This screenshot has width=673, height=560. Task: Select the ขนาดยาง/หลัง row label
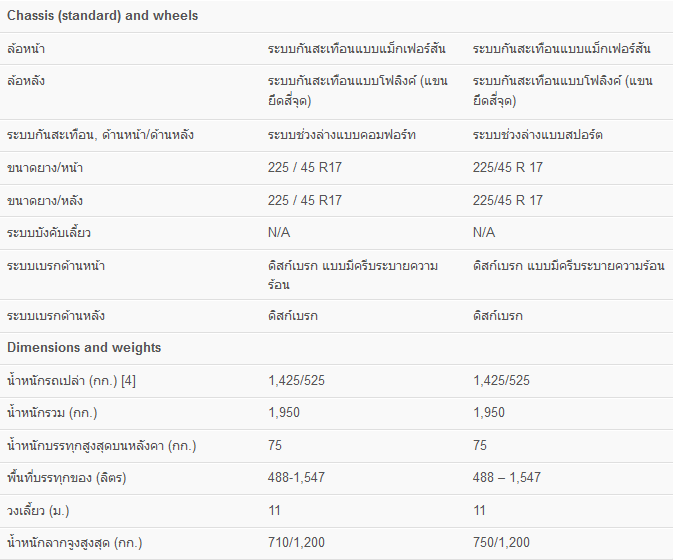point(46,200)
